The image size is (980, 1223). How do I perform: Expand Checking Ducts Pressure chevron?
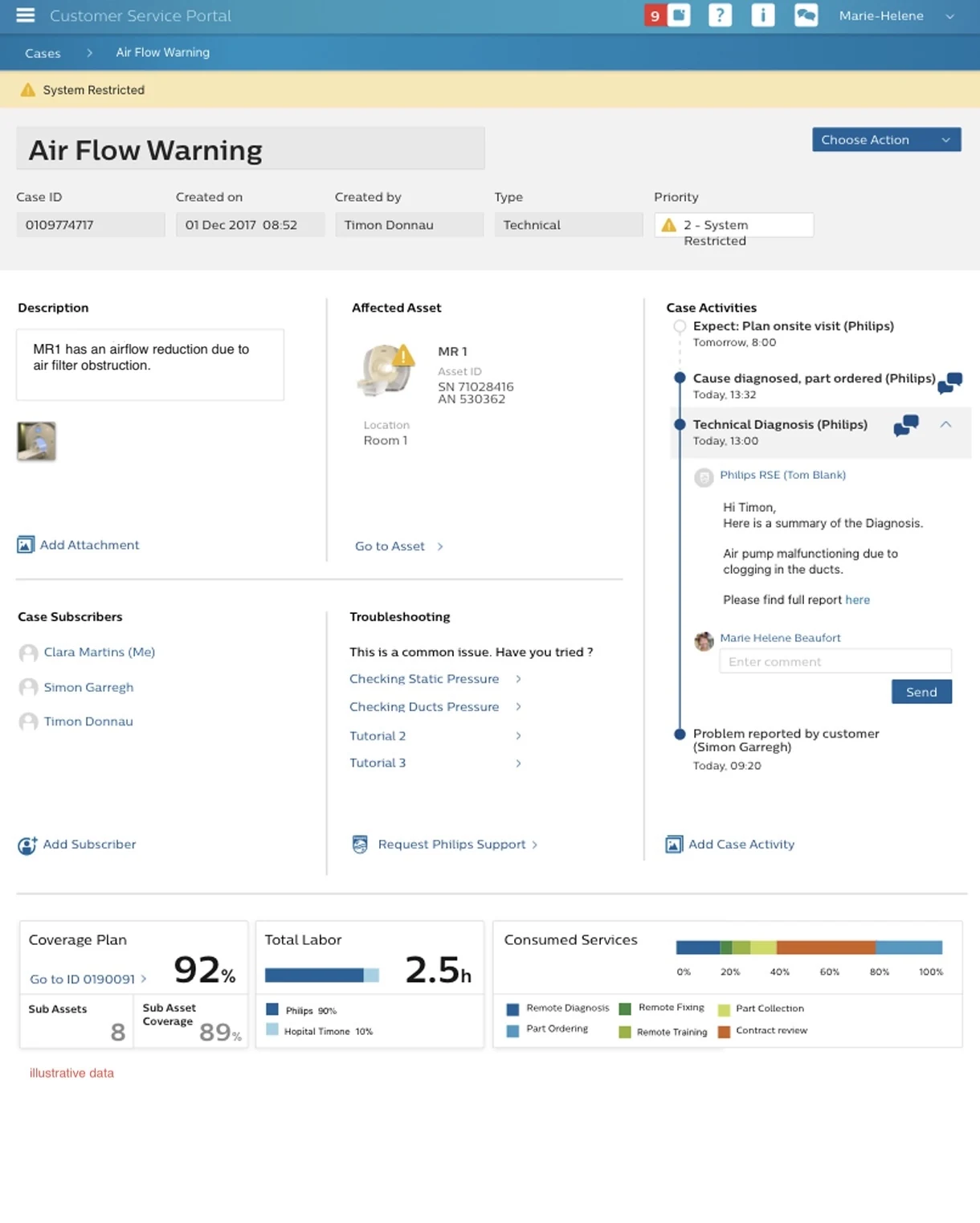pos(518,707)
